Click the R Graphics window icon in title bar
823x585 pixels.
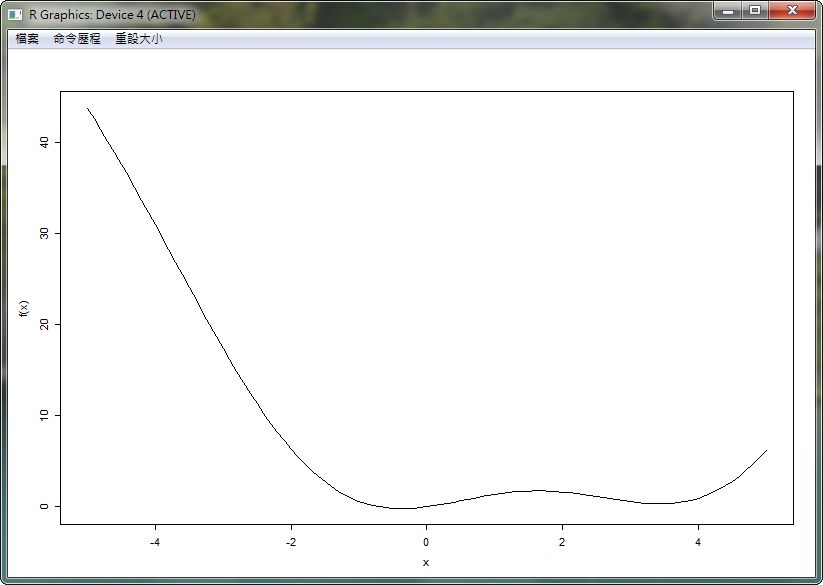click(15, 15)
